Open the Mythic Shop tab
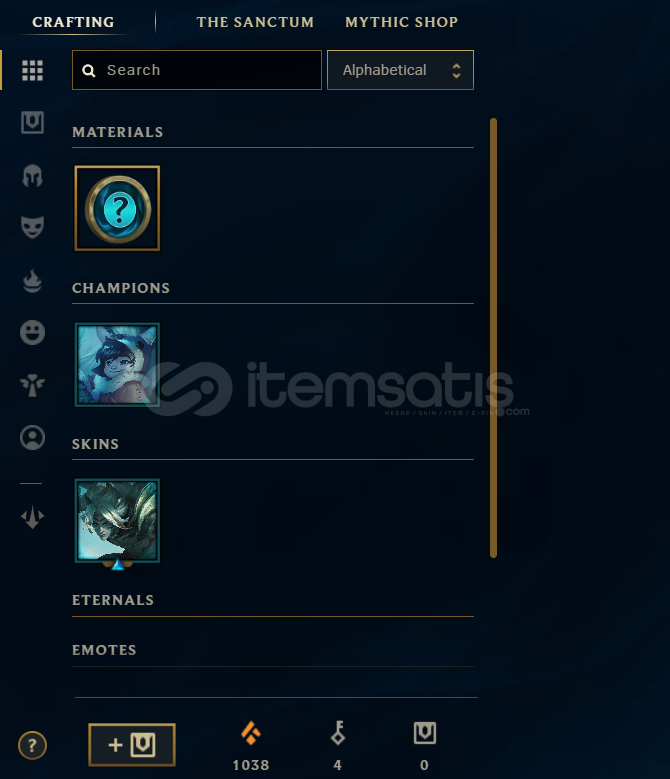The height and width of the screenshot is (779, 670). pyautogui.click(x=401, y=22)
